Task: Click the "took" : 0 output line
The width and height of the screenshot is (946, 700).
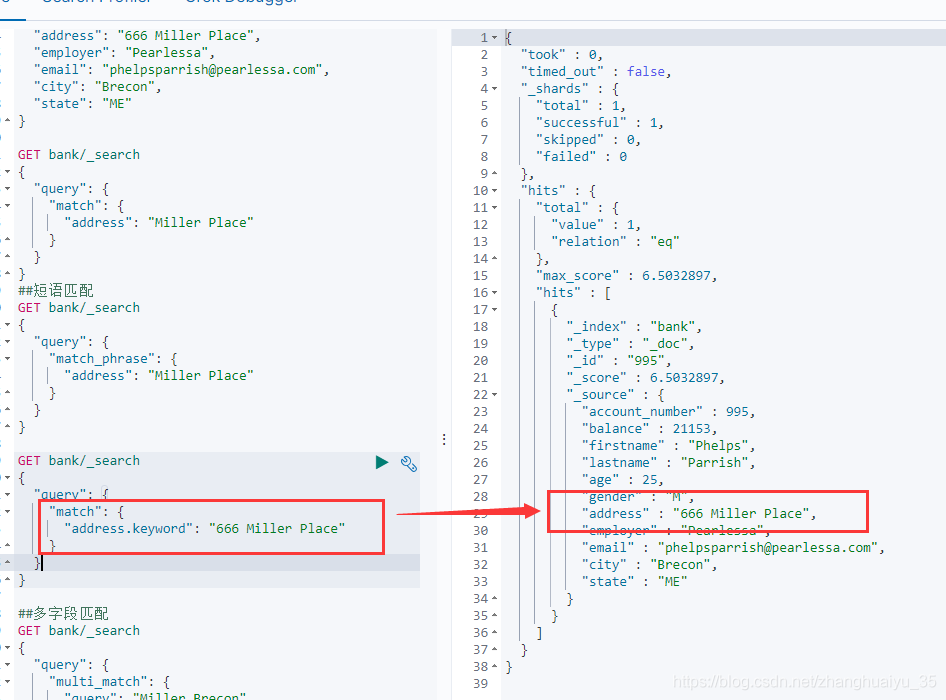Action: 561,54
